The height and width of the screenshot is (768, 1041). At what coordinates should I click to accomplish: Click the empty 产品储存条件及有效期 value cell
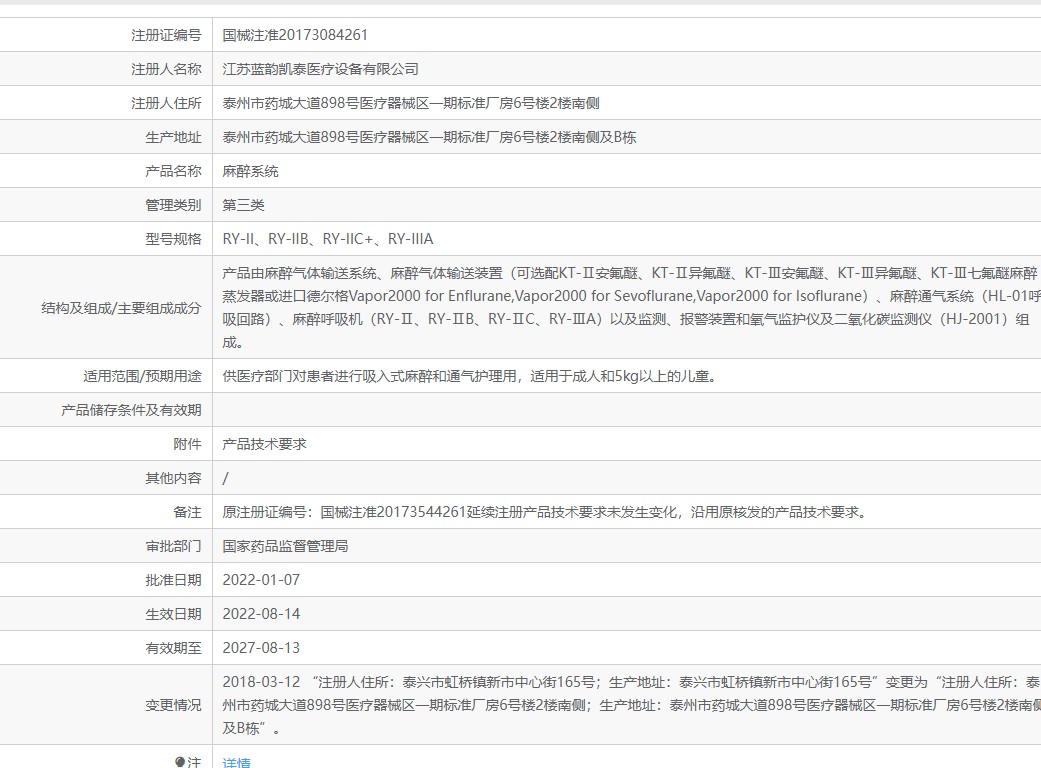pyautogui.click(x=626, y=410)
